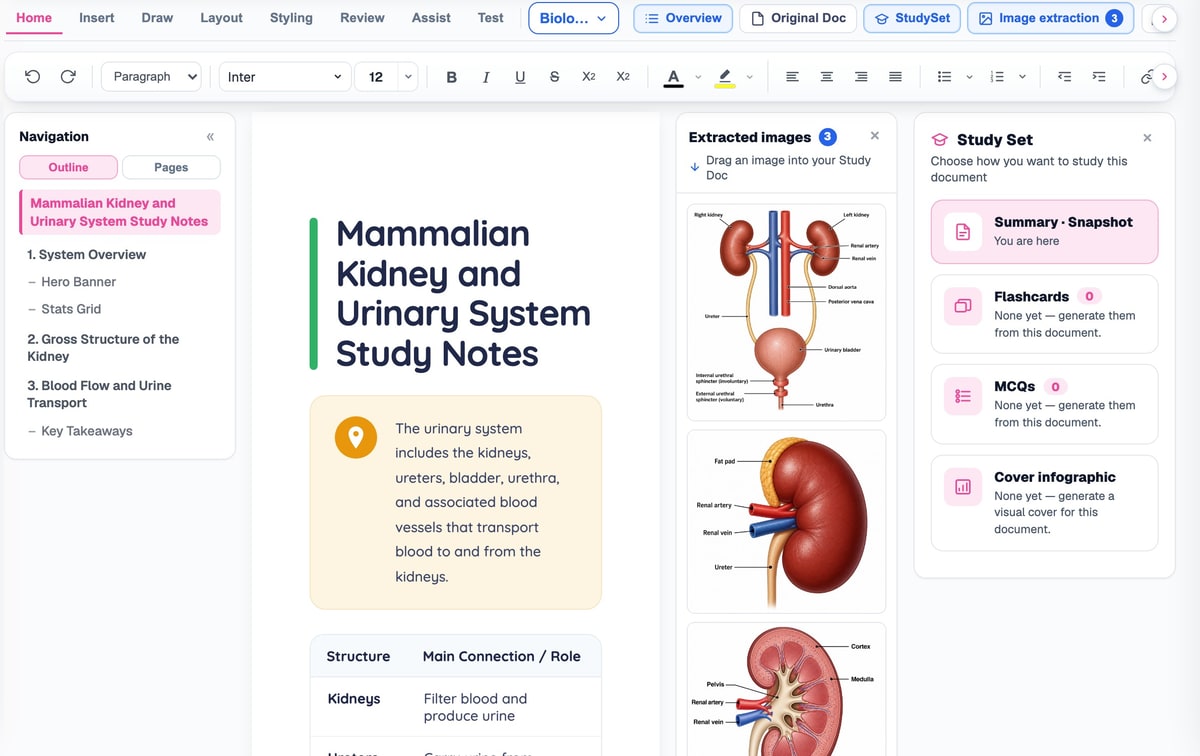
Task: Toggle Strikethrough formatting
Action: coord(555,77)
